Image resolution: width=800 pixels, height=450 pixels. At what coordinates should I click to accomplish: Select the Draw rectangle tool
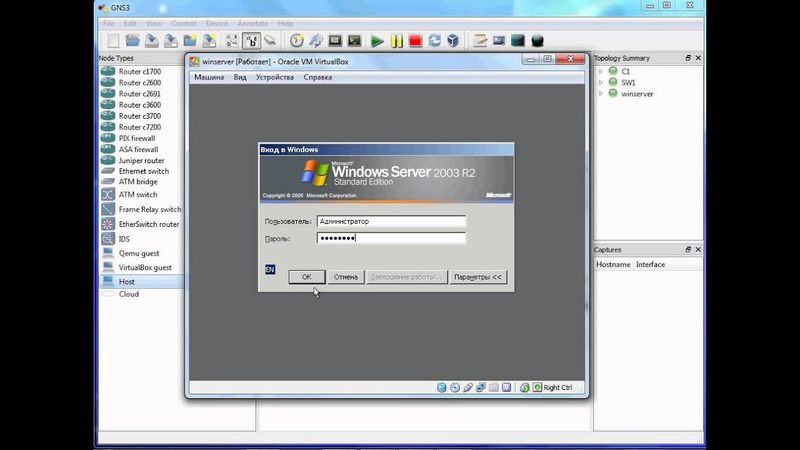click(518, 41)
